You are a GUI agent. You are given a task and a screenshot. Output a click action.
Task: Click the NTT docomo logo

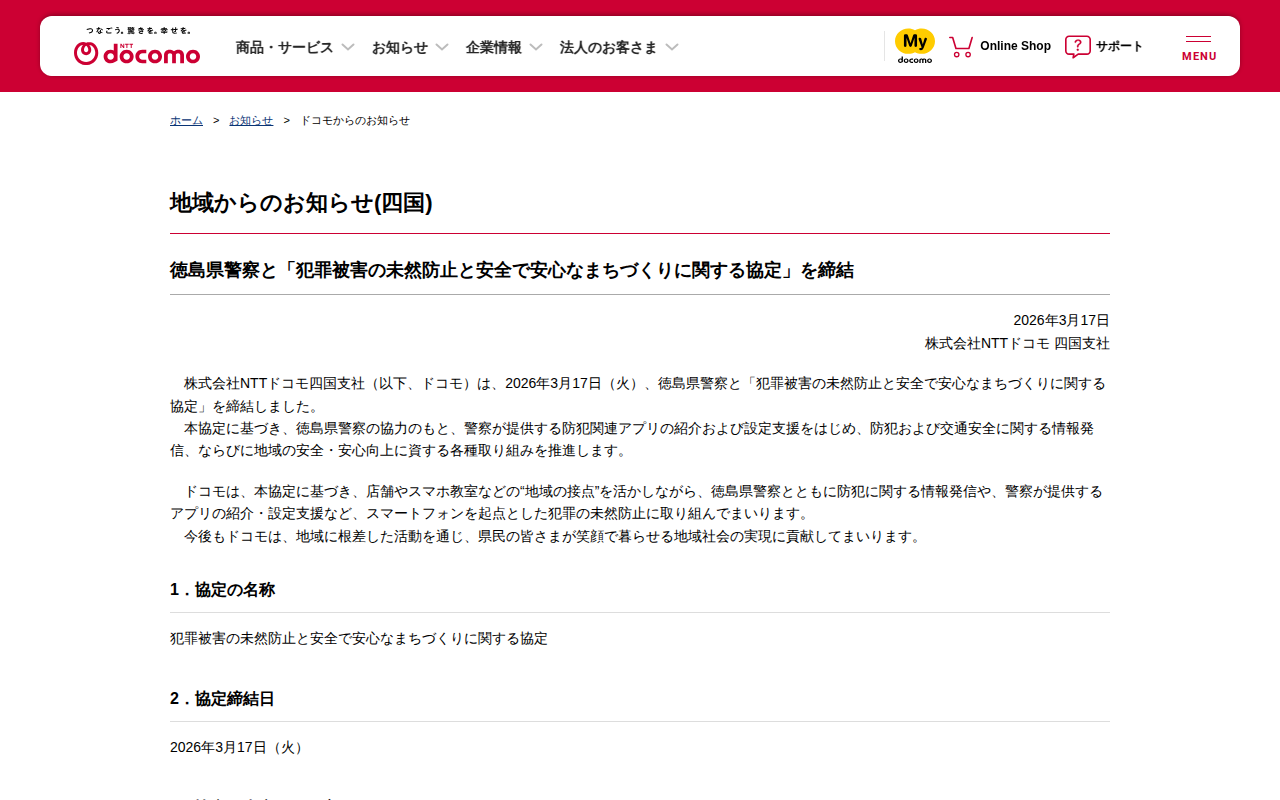137,52
